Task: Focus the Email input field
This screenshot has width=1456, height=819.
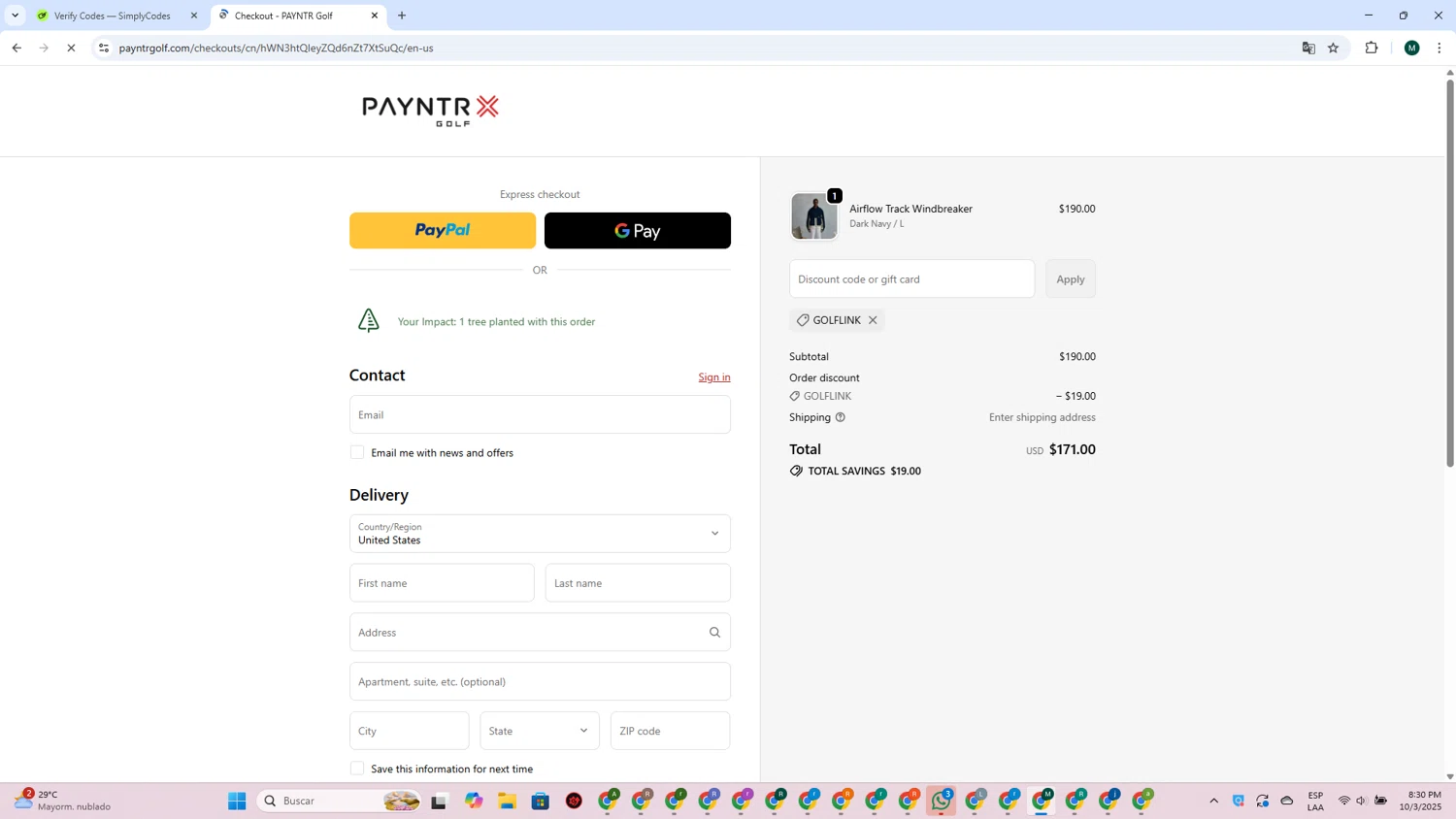Action: pos(540,414)
